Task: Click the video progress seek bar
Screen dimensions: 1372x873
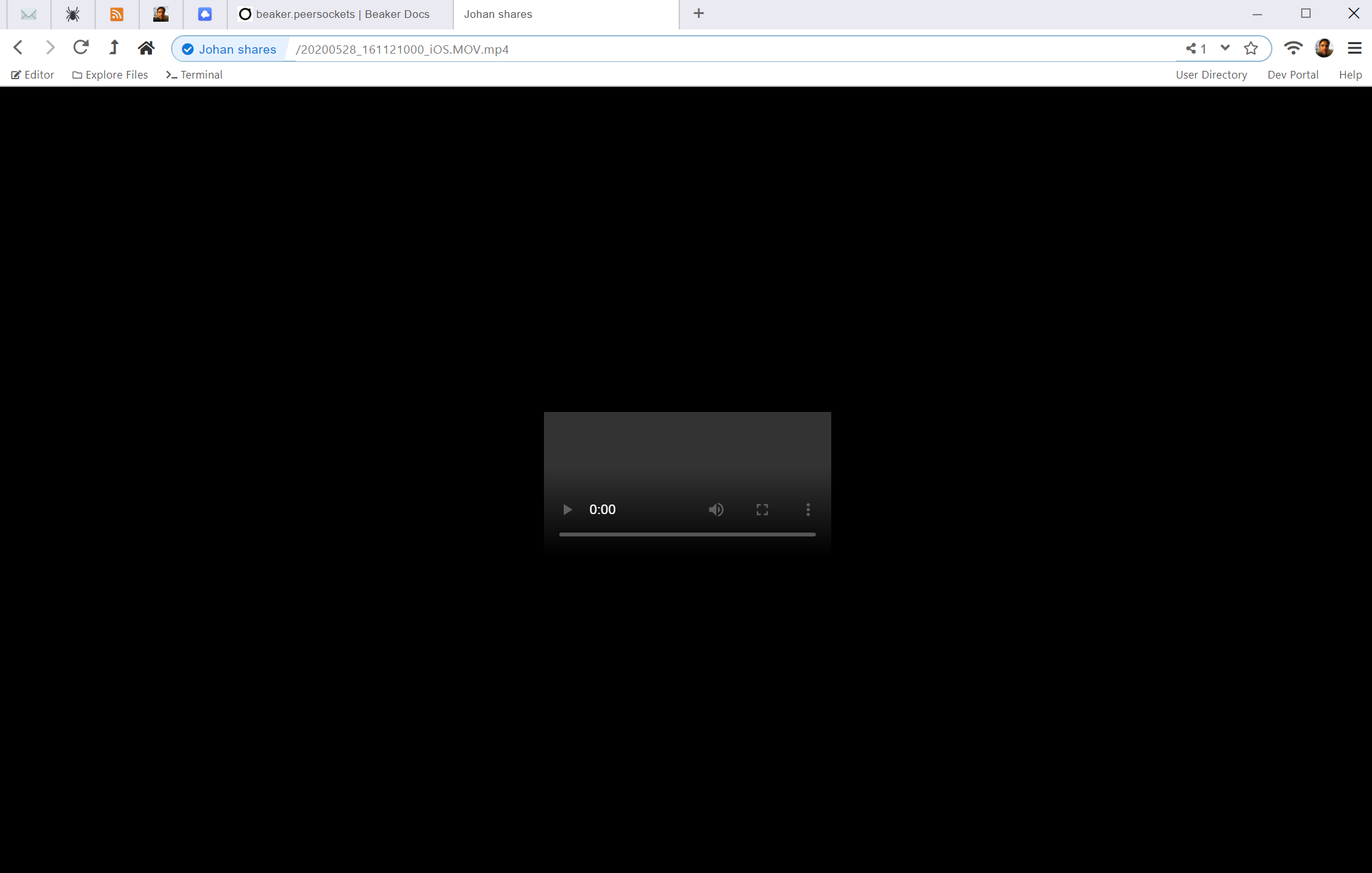Action: (x=687, y=535)
